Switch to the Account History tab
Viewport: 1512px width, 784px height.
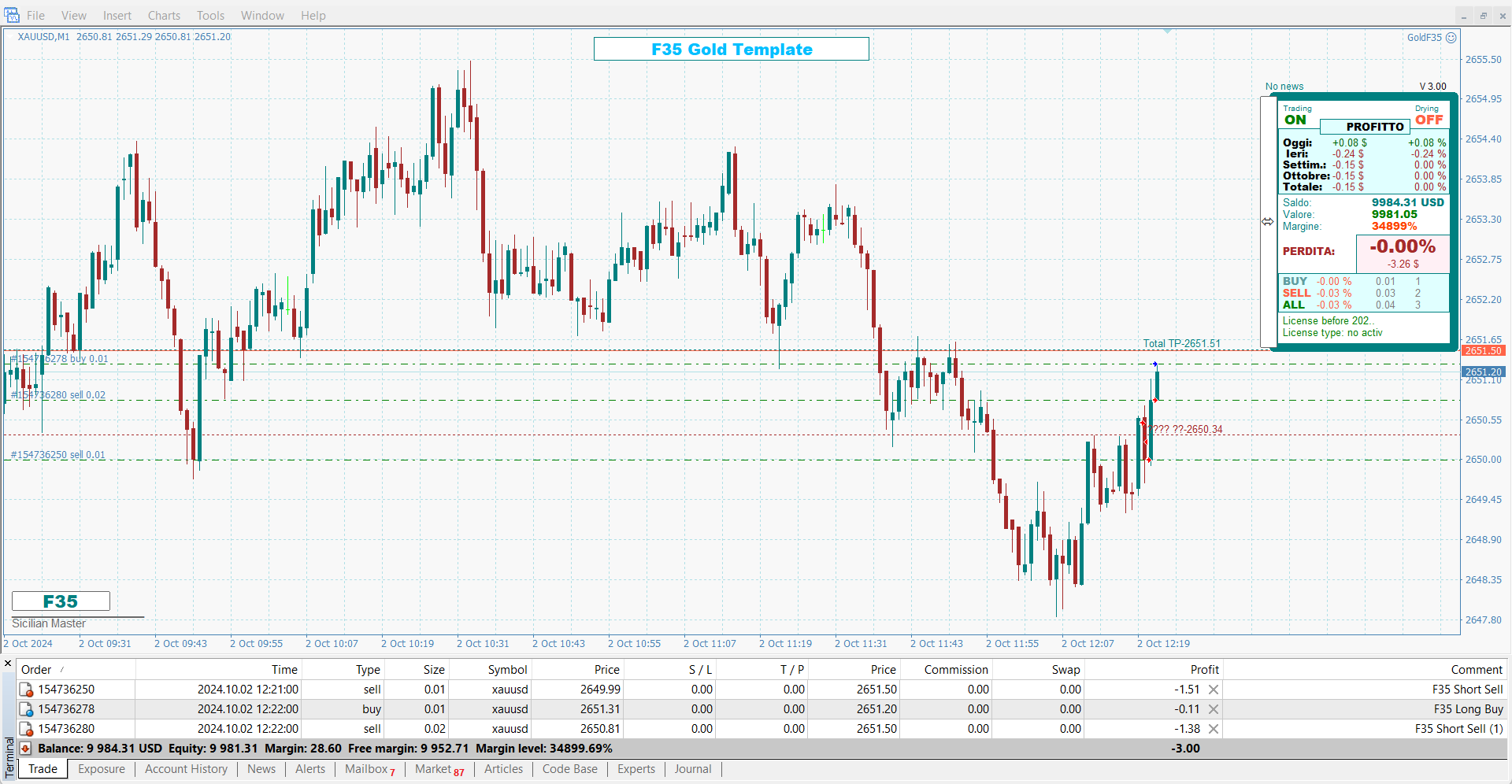point(186,769)
